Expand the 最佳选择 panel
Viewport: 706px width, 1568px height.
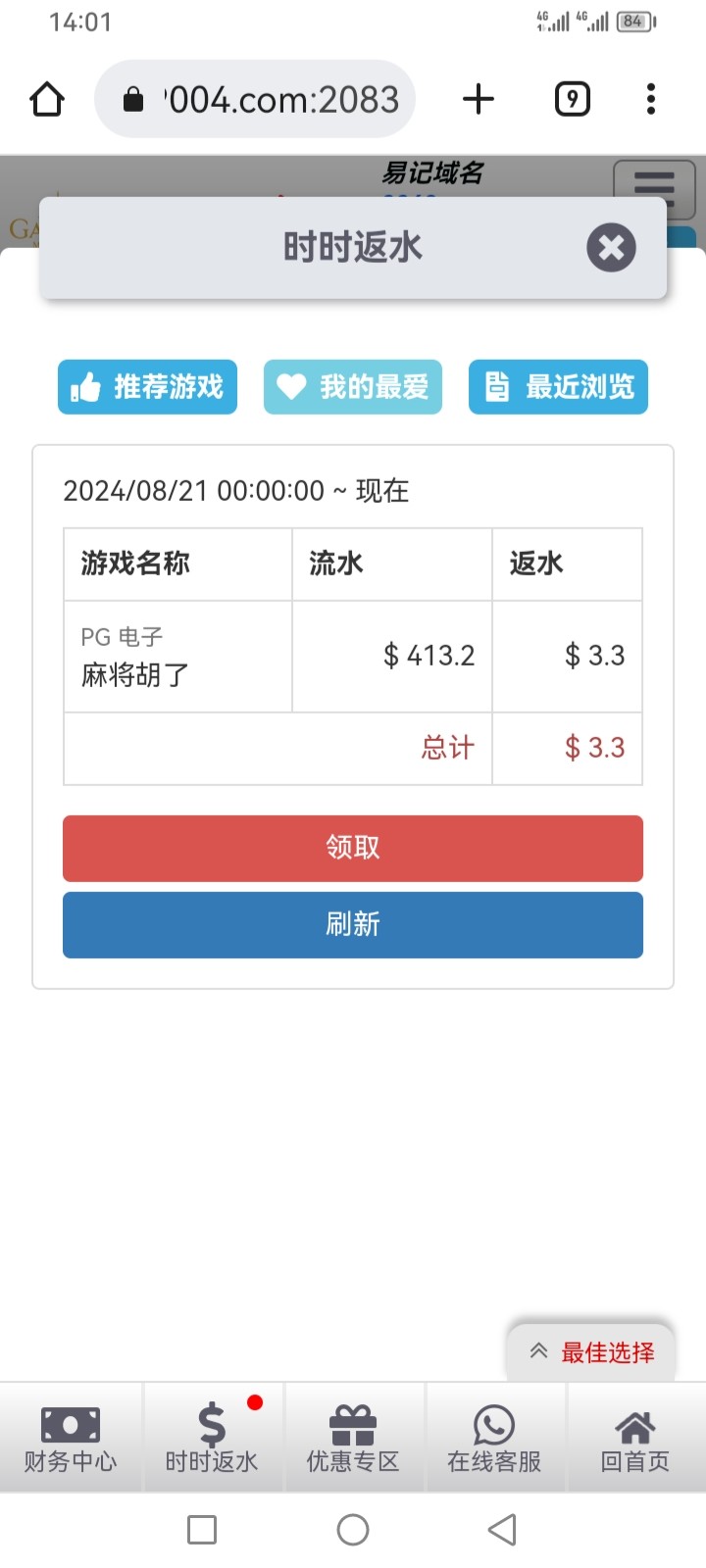591,1352
